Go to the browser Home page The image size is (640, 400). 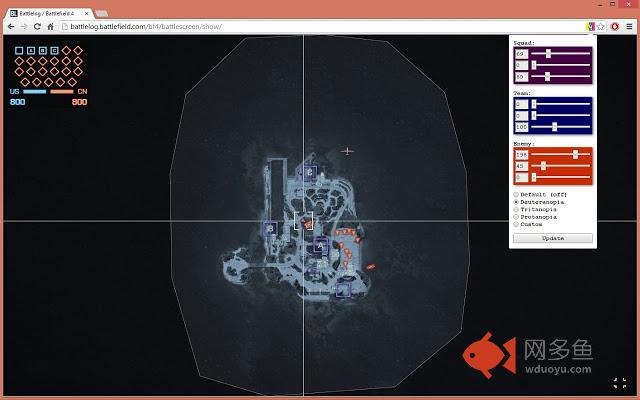click(50, 27)
